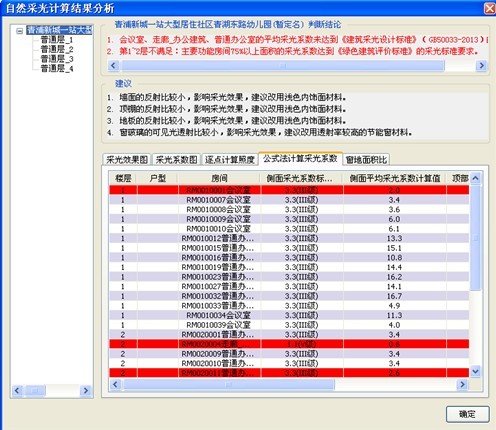Click left arrow of conclusion text scrollbar

pyautogui.click(x=113, y=65)
